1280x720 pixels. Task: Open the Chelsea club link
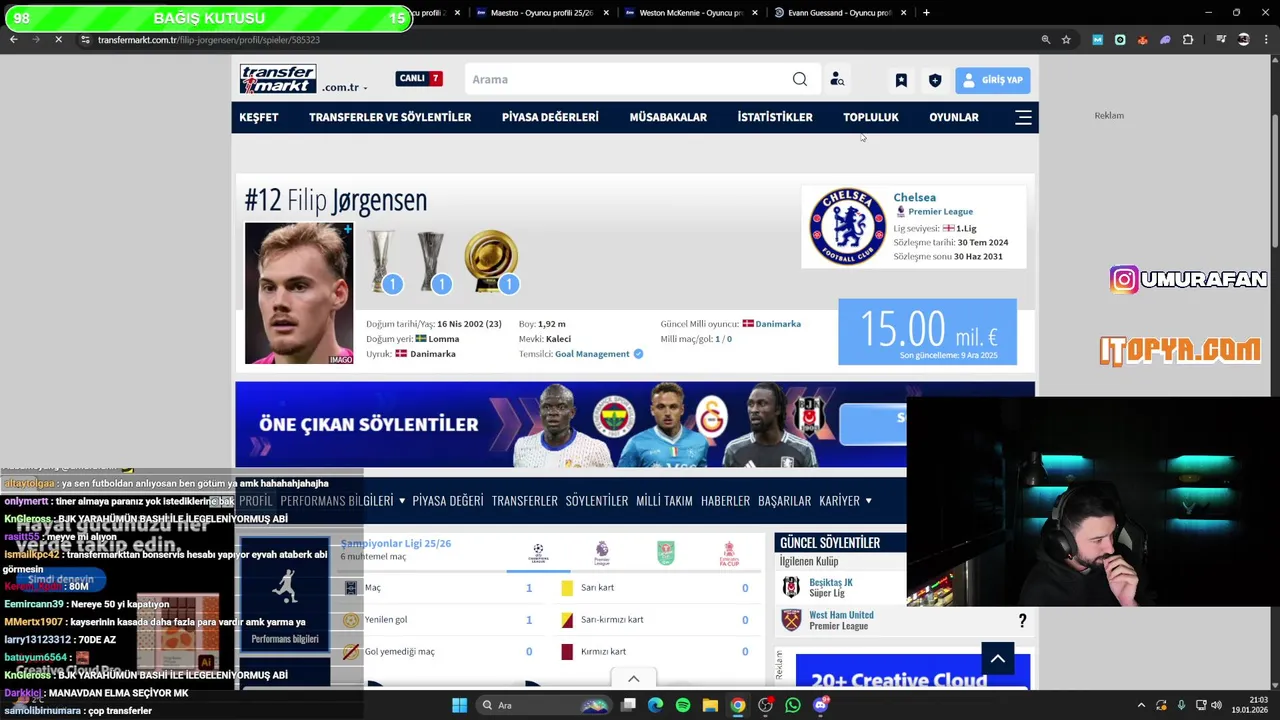[x=915, y=197]
